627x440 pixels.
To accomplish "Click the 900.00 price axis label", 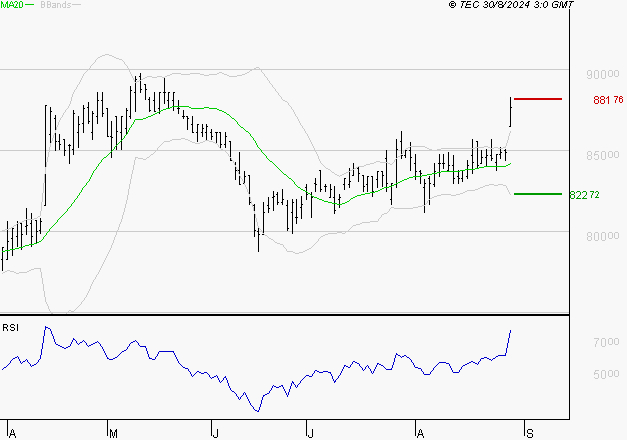I will click(603, 74).
